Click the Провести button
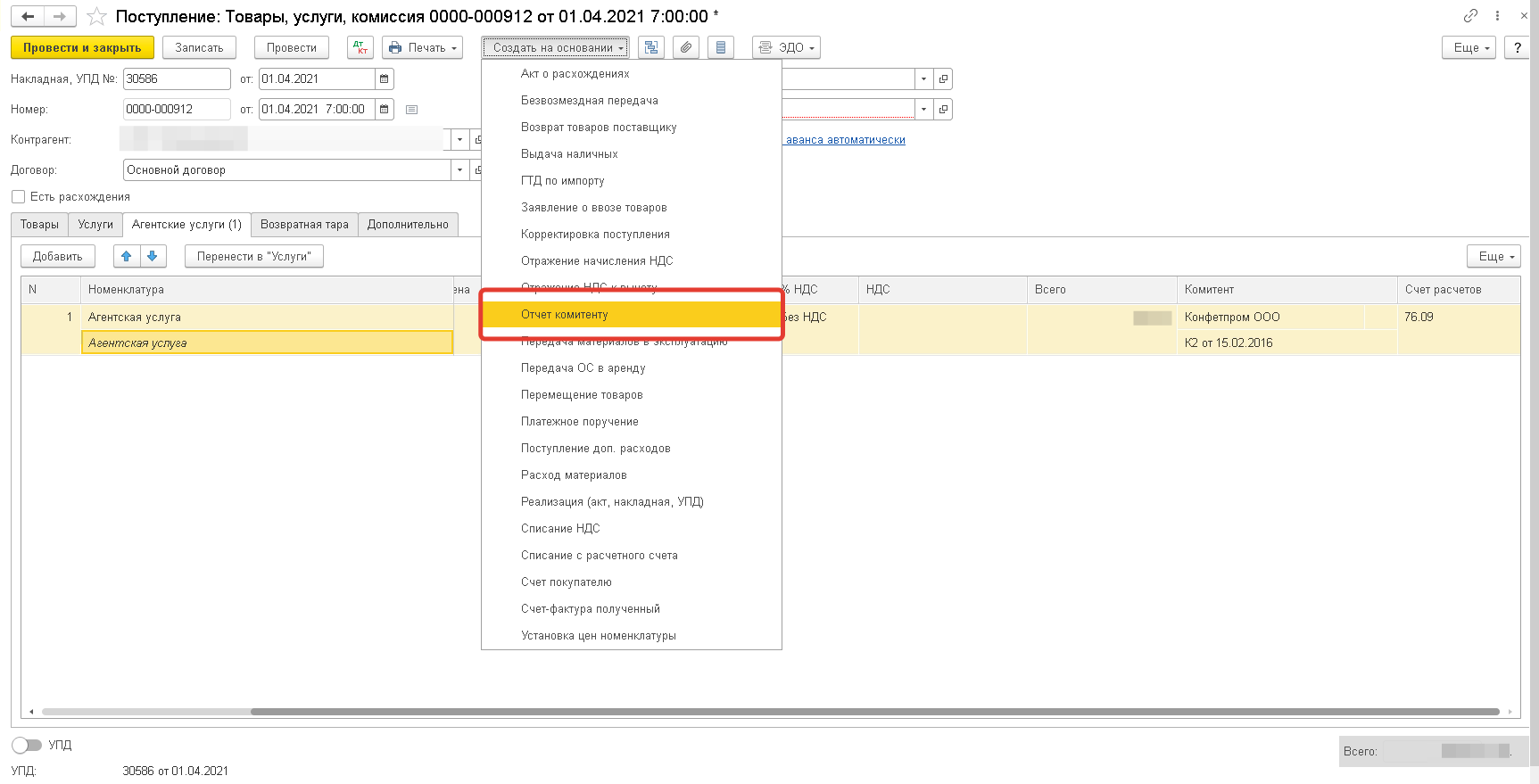 [x=292, y=47]
